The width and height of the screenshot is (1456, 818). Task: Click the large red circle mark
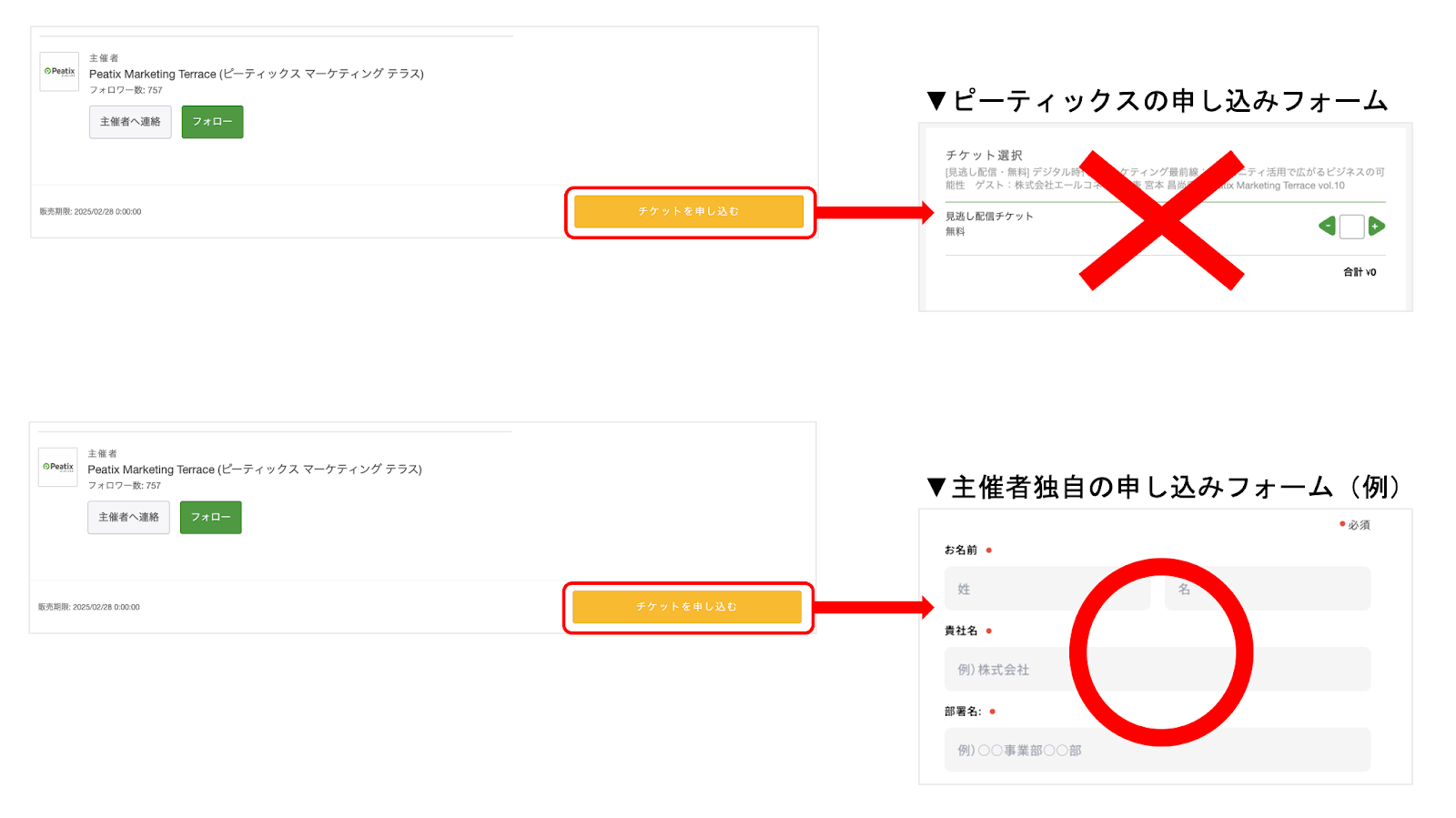click(1161, 652)
